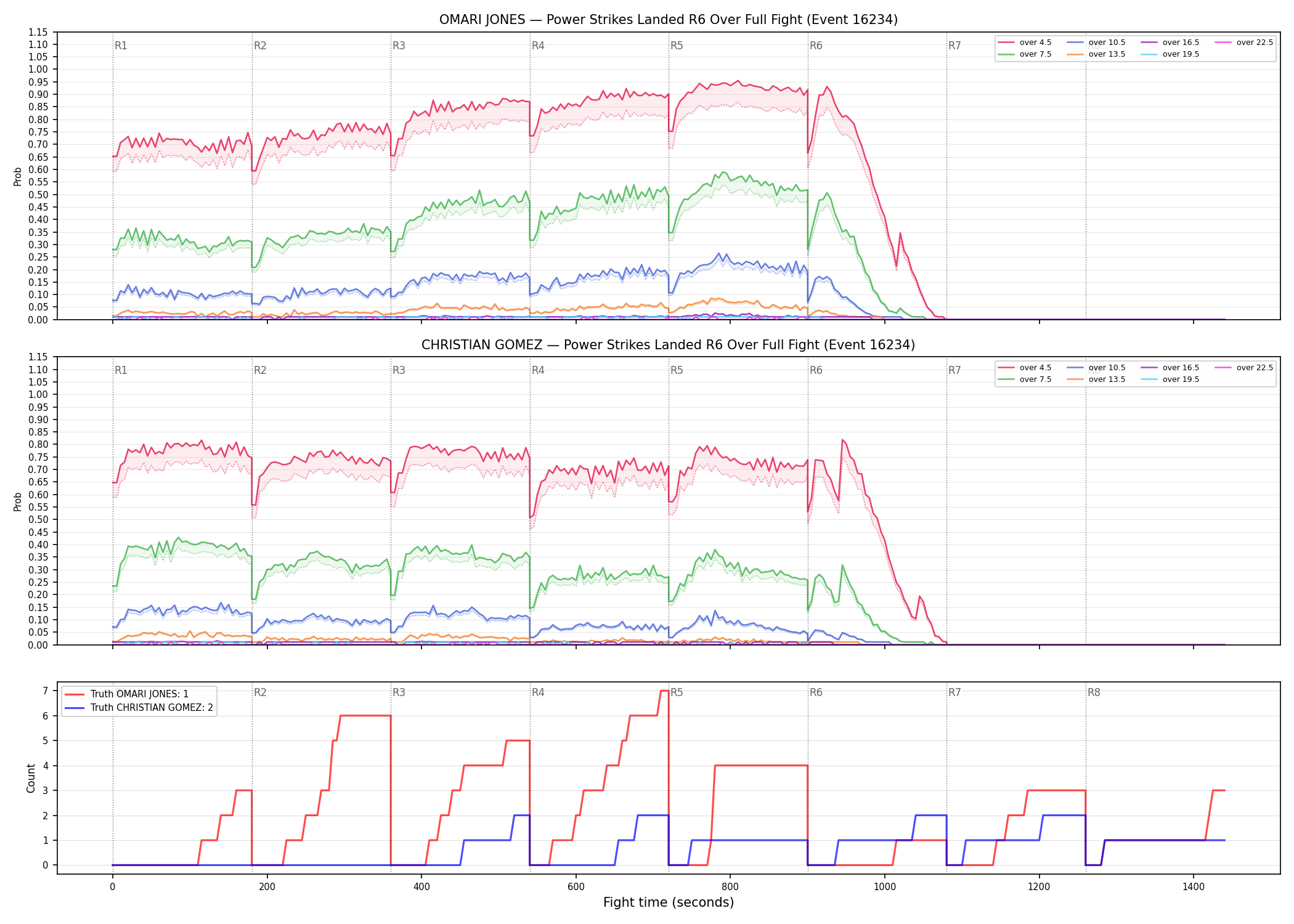The height and width of the screenshot is (924, 1294).
Task: Click the R2 round label in the Count chart
Action: point(260,692)
